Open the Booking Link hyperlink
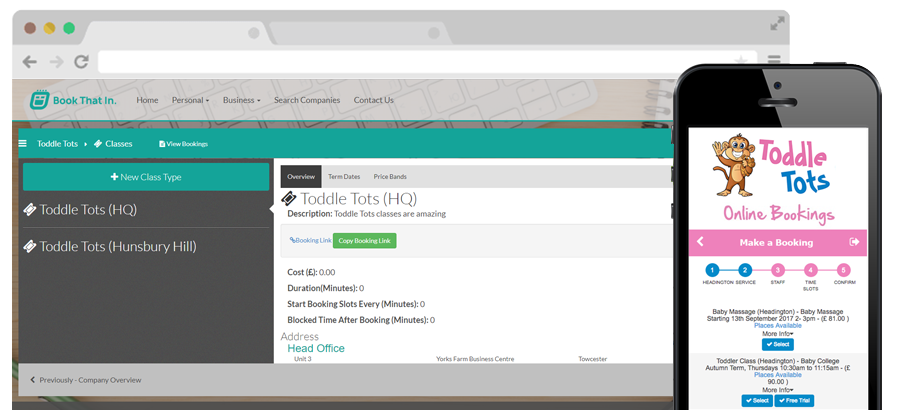 pos(311,241)
